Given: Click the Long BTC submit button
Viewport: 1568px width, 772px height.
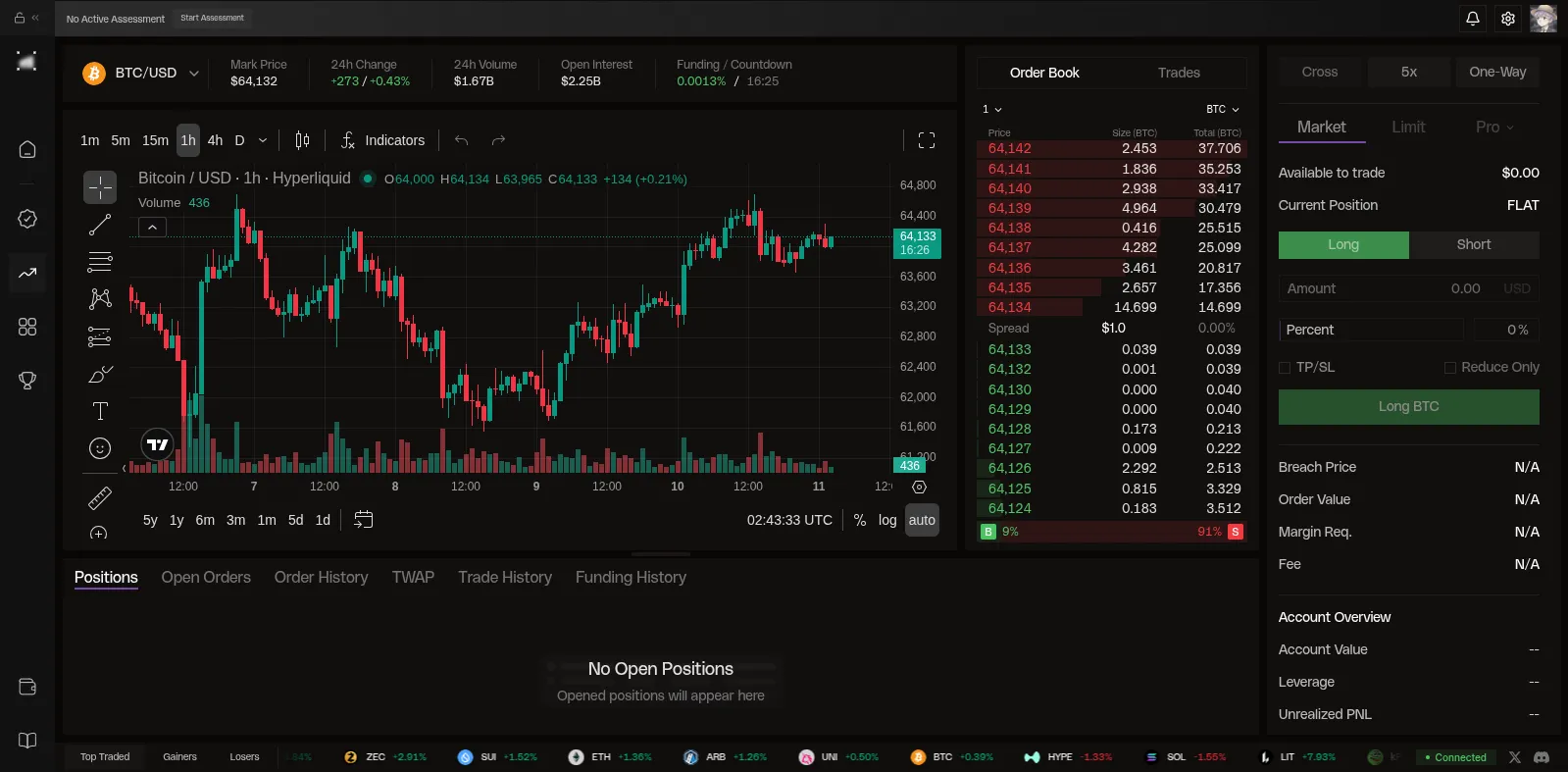Looking at the screenshot, I should (1409, 407).
